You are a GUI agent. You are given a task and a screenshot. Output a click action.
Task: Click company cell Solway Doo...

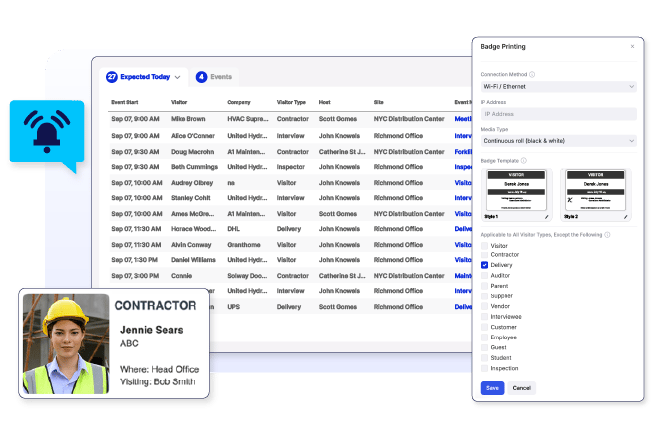[x=247, y=276]
